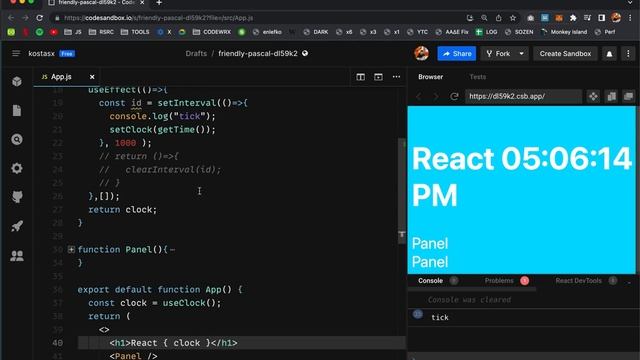Image resolution: width=640 pixels, height=360 pixels.
Task: Switch to the Browser tab
Action: click(x=430, y=77)
